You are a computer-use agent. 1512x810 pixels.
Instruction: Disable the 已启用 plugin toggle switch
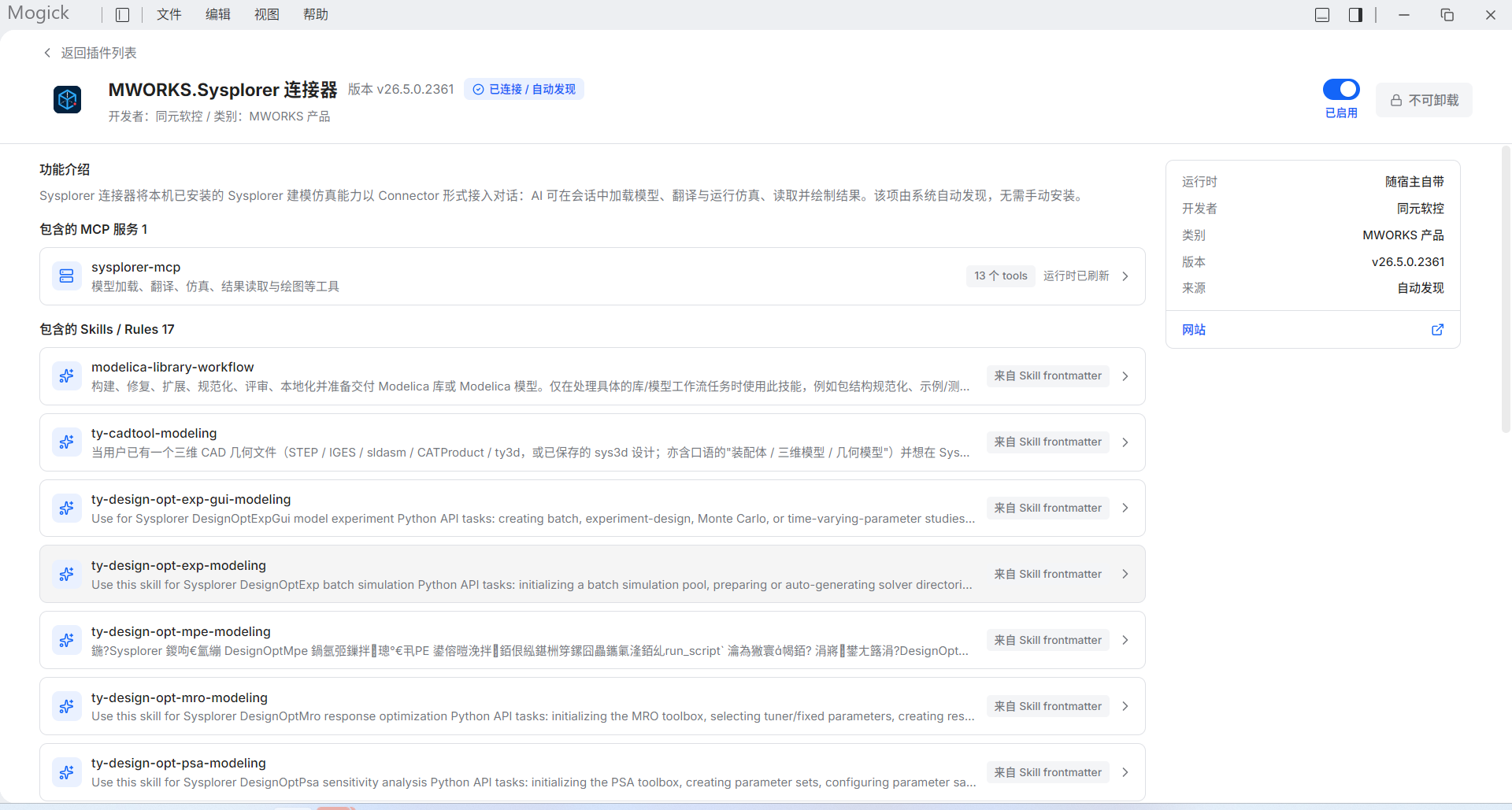click(1341, 89)
